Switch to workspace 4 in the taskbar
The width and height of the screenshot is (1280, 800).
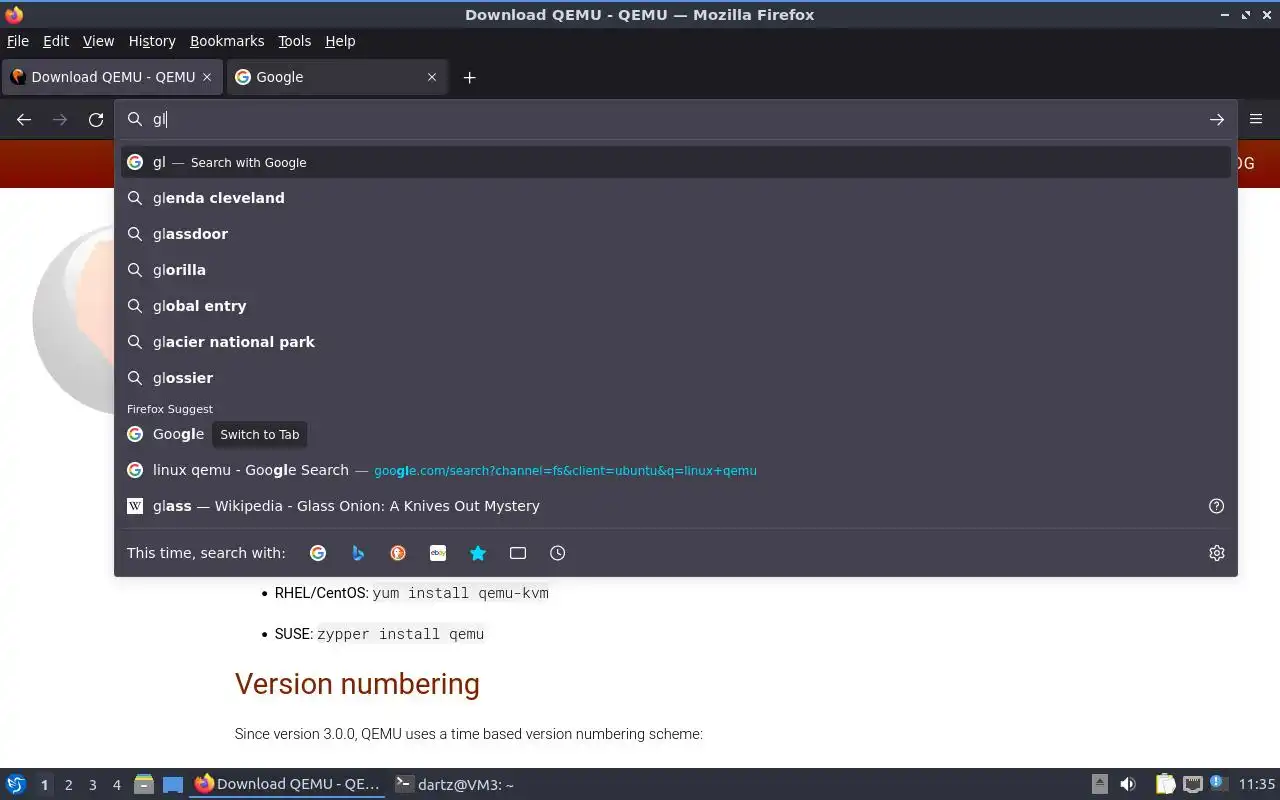117,785
